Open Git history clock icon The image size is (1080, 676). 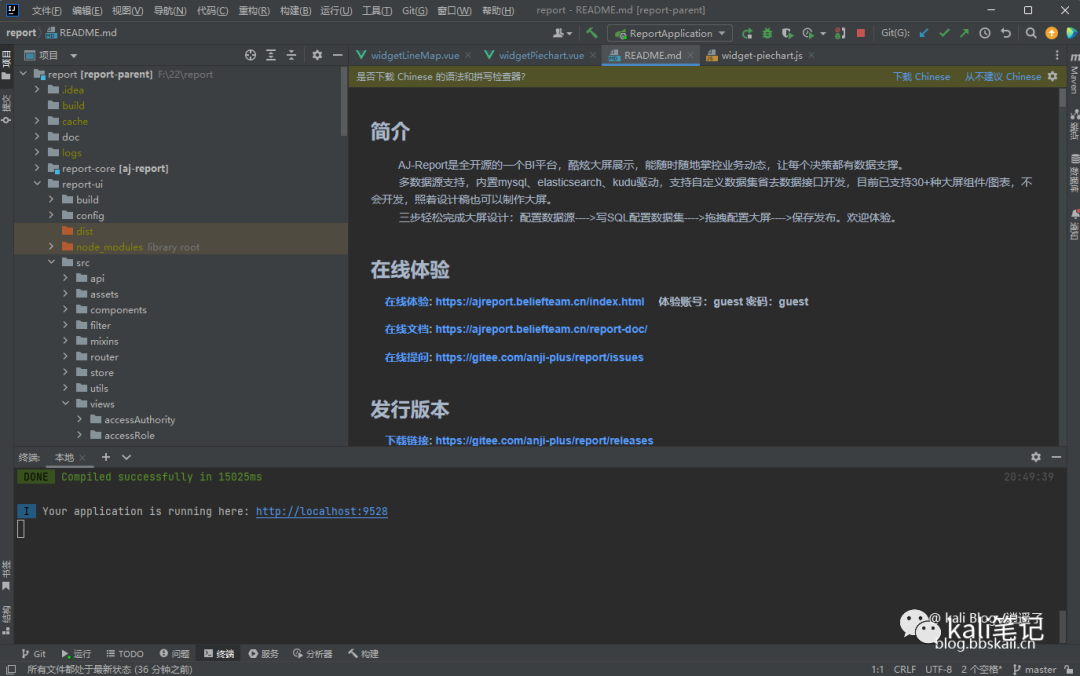[985, 33]
